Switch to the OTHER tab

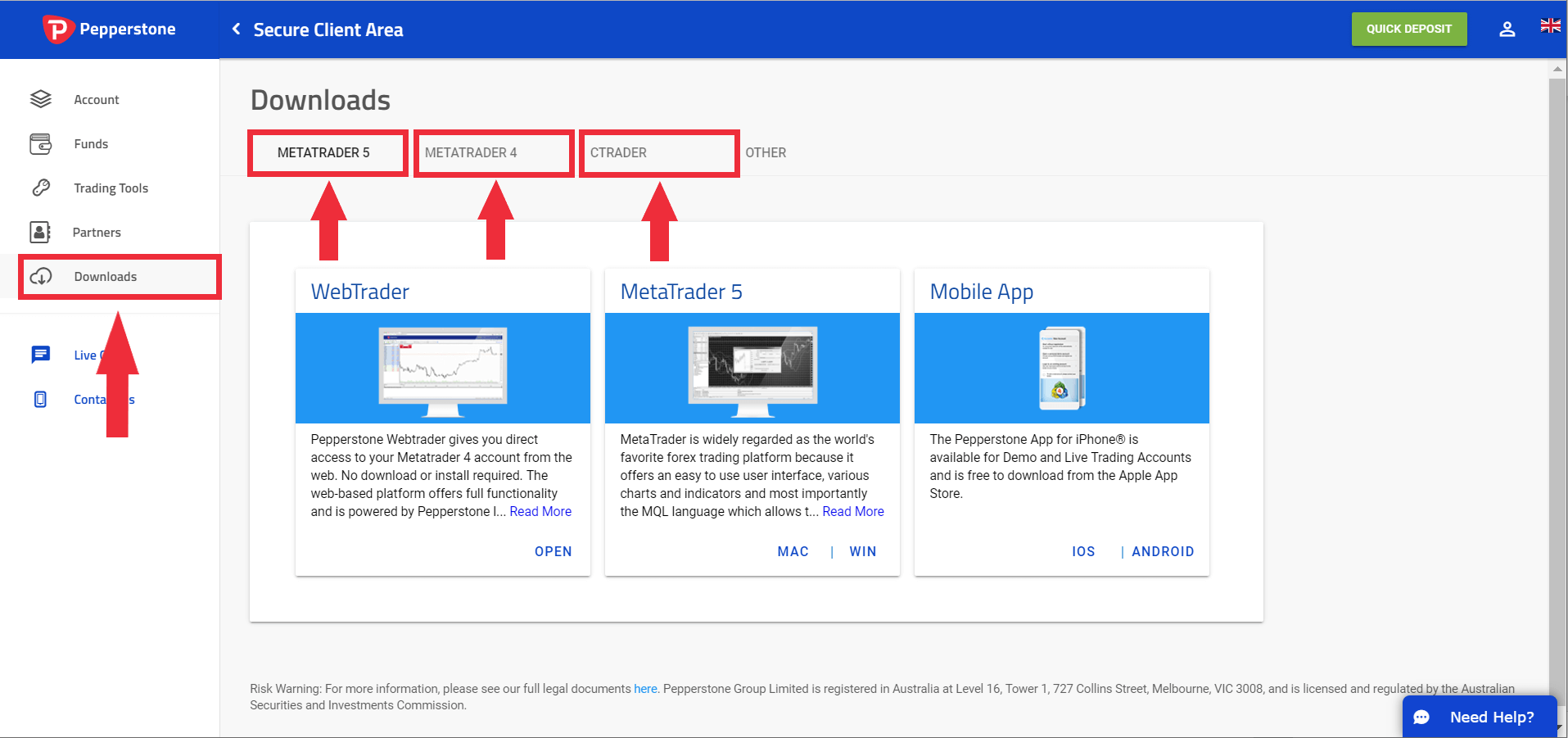tap(766, 152)
